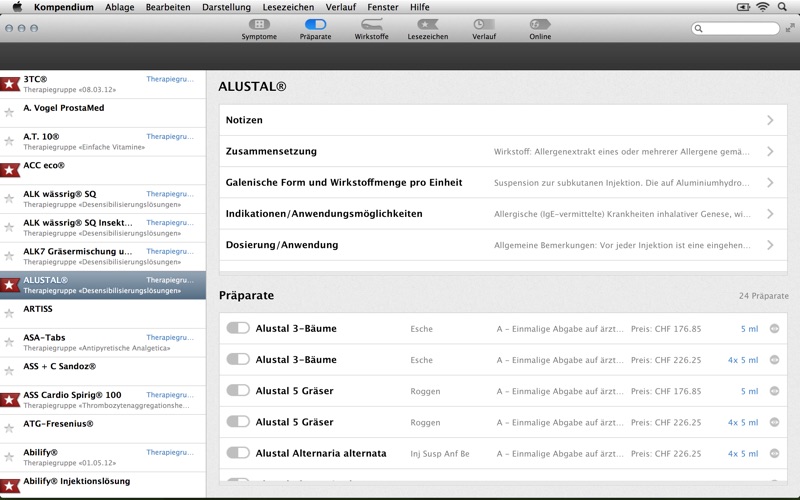800x500 pixels.
Task: Open the Bearbeiten menu
Action: click(168, 7)
